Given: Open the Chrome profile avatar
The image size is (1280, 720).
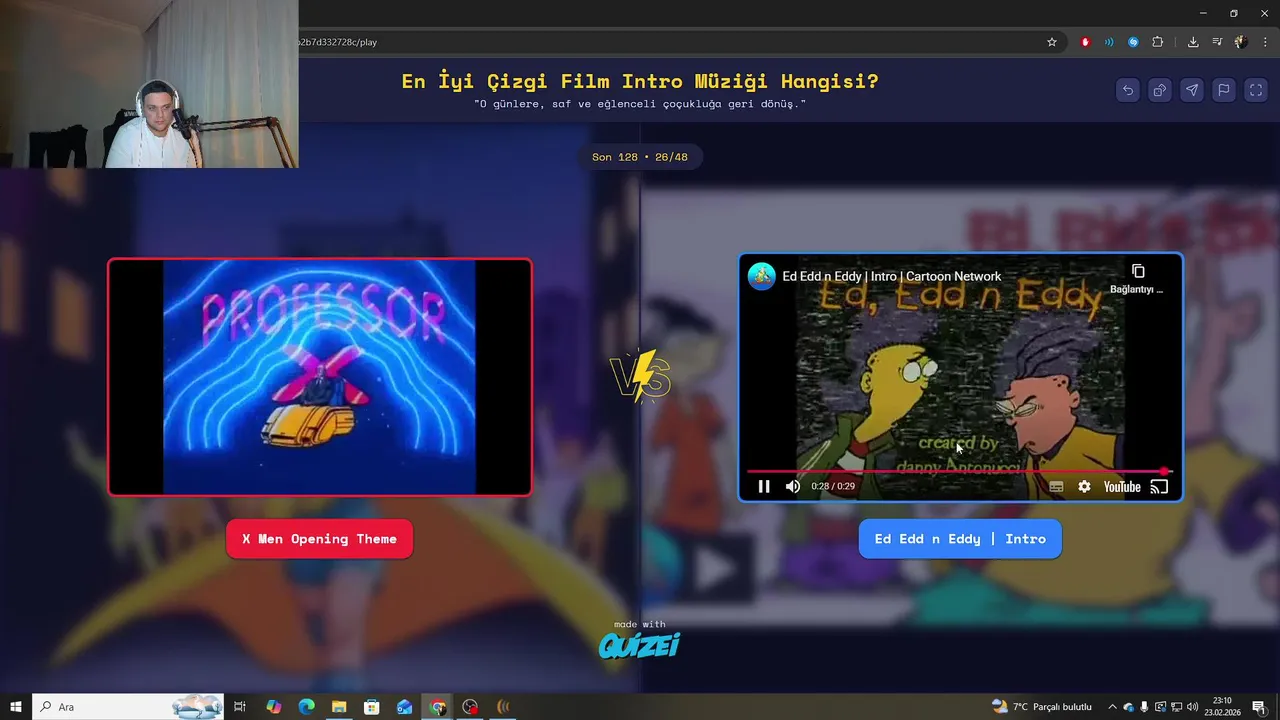Looking at the screenshot, I should tap(1241, 42).
